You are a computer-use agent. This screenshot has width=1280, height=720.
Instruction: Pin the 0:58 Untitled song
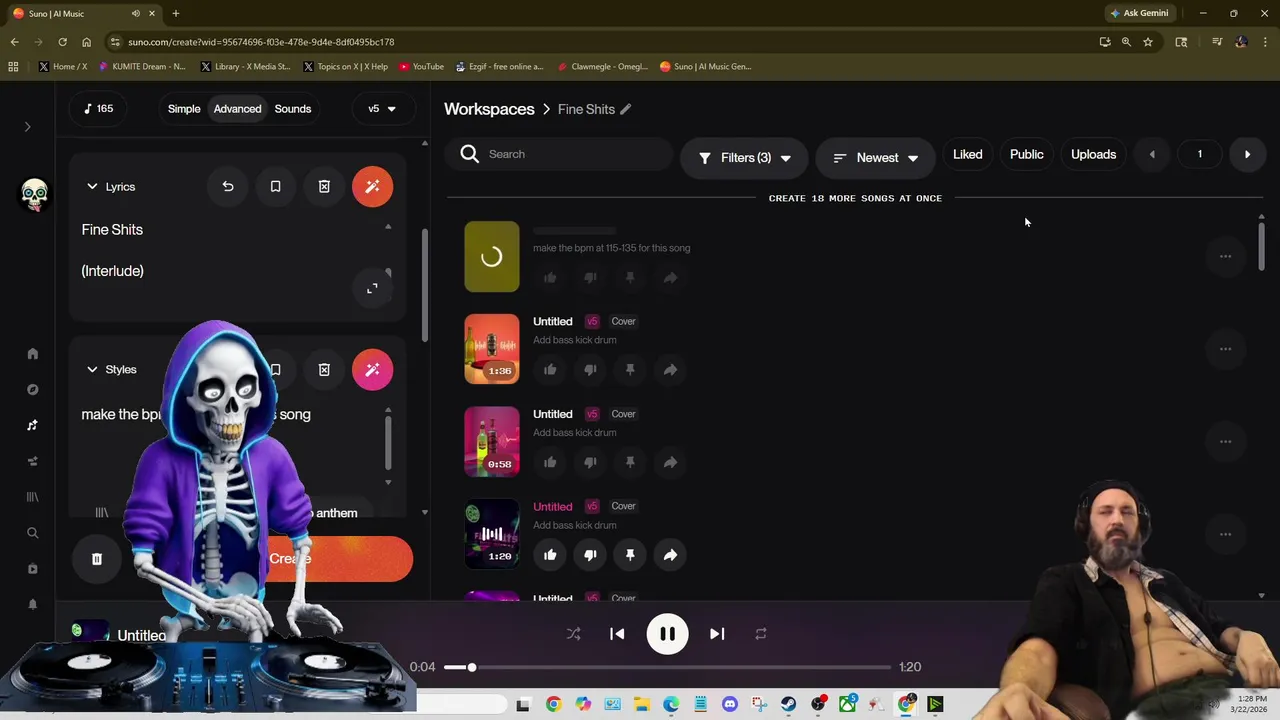coord(630,462)
